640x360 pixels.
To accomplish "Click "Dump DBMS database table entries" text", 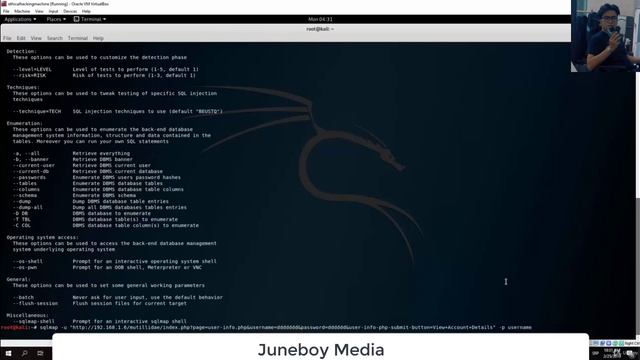I will point(120,202).
